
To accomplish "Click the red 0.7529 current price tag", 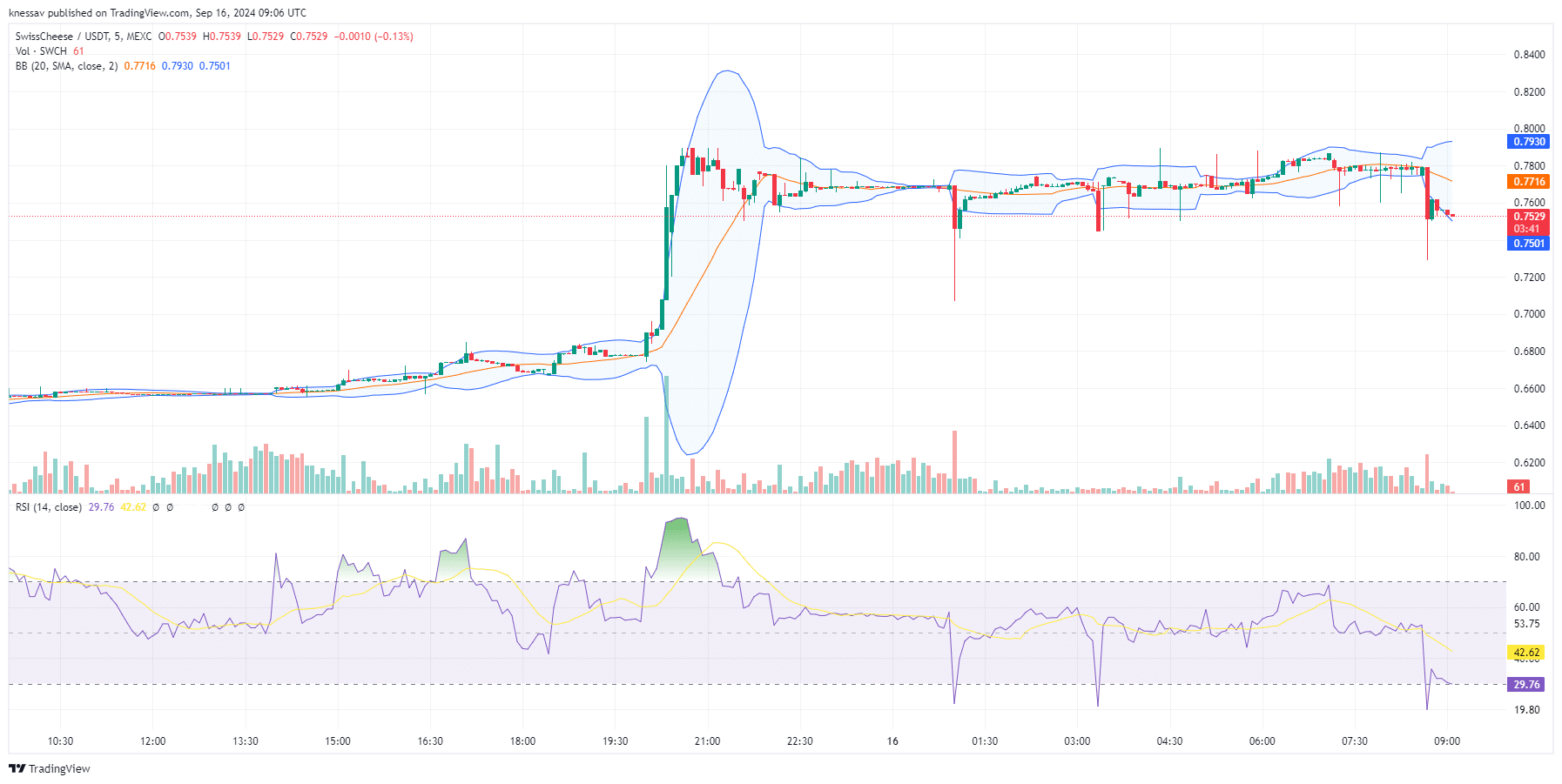I will (x=1528, y=217).
